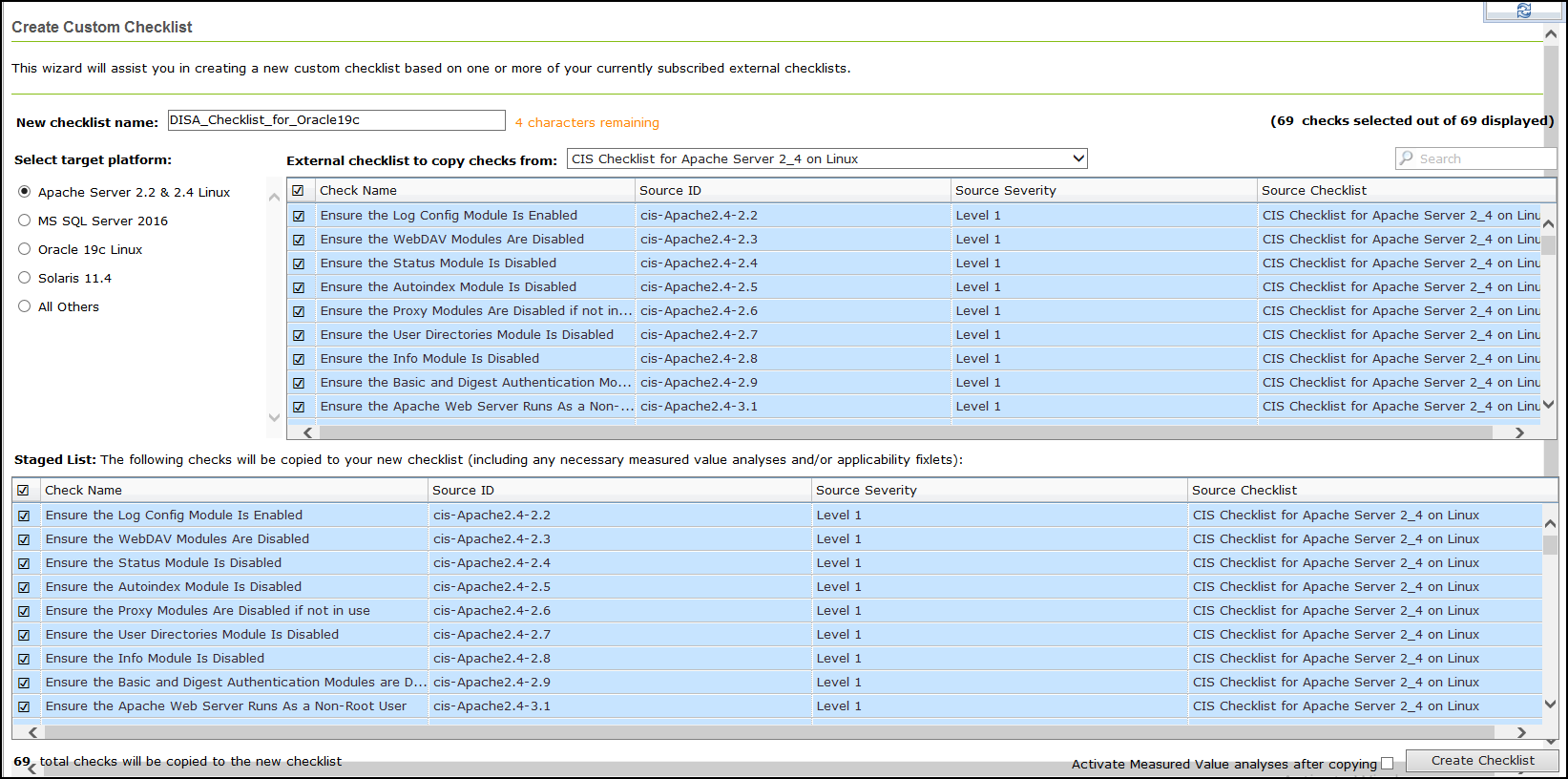
Task: Uncheck 'Ensure the Autoindex Module Is Disabled' in the Staged List
Action: (x=24, y=587)
